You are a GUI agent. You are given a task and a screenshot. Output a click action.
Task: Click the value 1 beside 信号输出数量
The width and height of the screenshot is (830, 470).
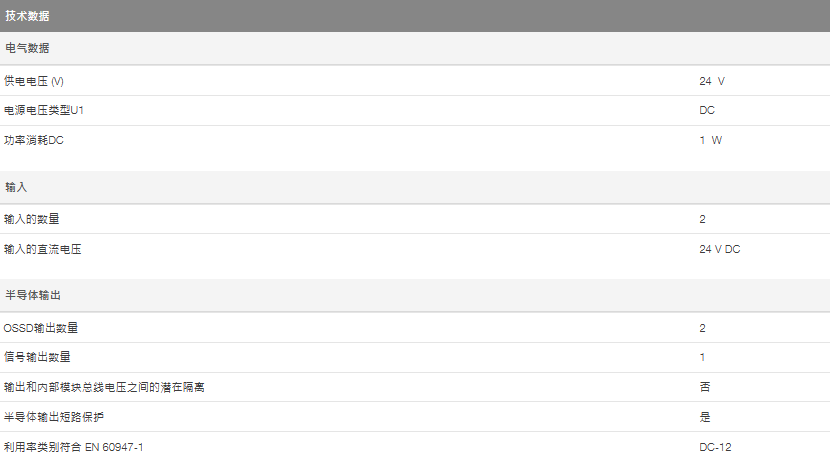pyautogui.click(x=703, y=357)
